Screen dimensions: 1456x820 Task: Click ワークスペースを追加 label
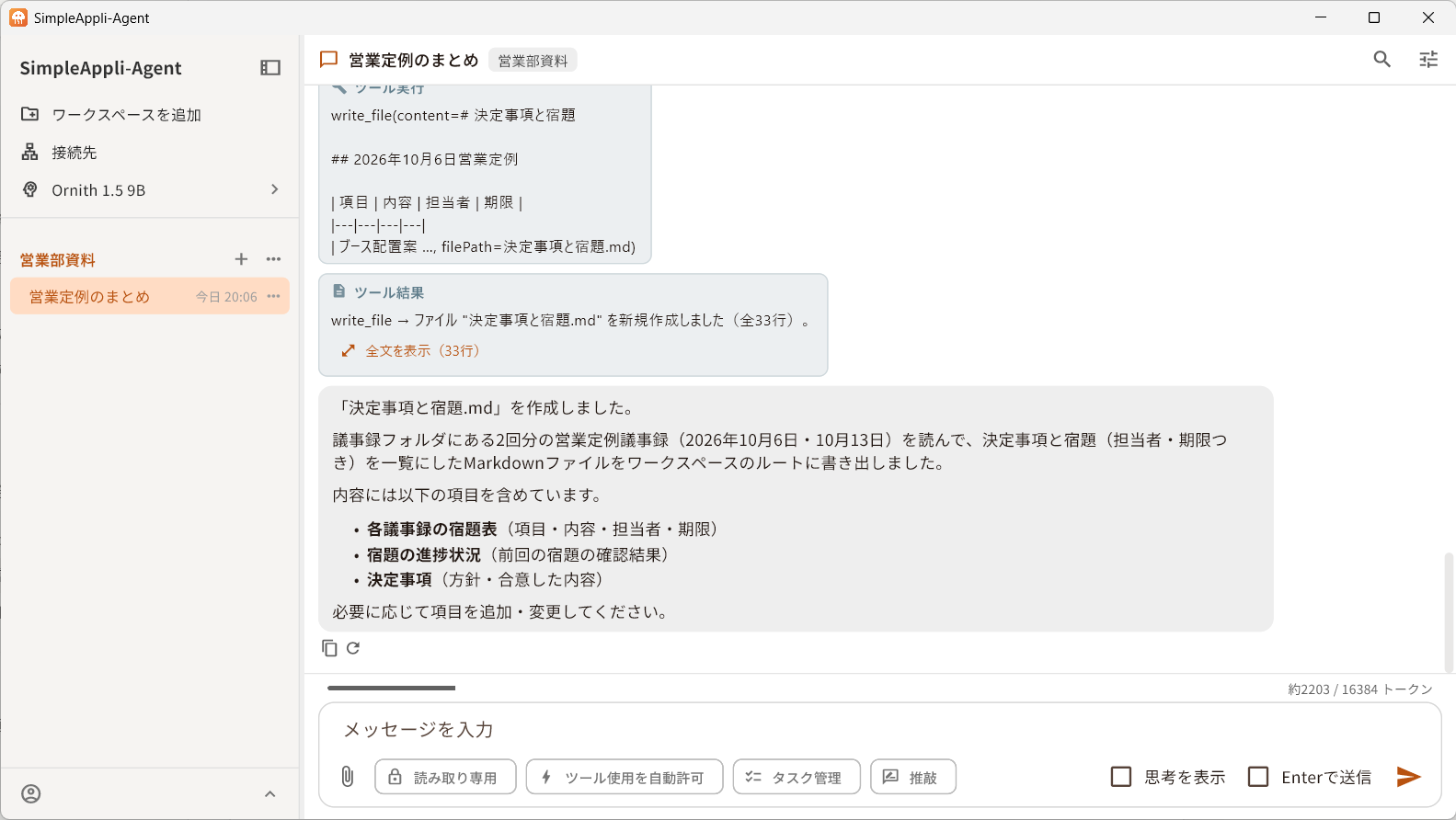[126, 115]
